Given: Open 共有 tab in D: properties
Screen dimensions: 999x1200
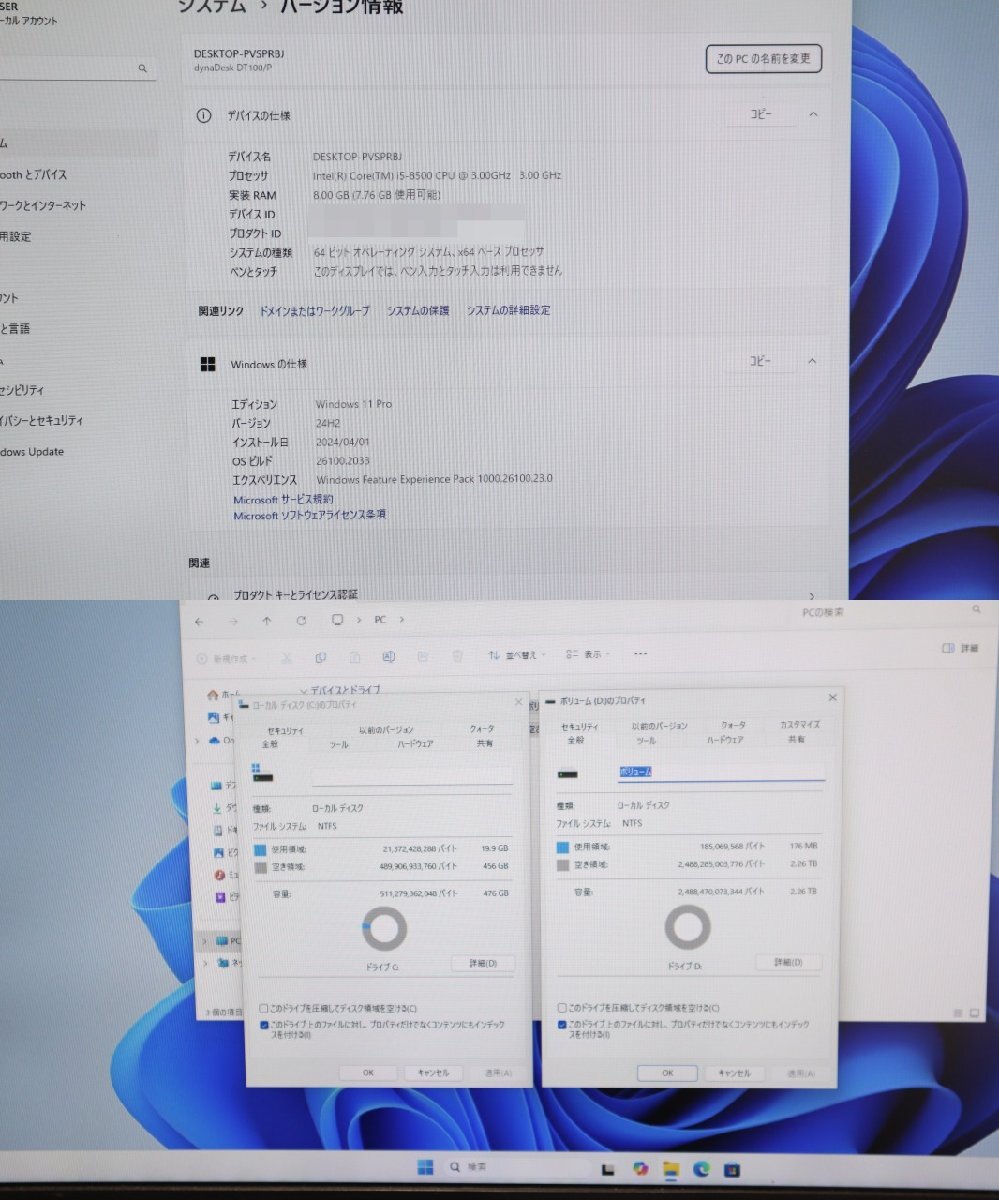Looking at the screenshot, I should [x=796, y=740].
